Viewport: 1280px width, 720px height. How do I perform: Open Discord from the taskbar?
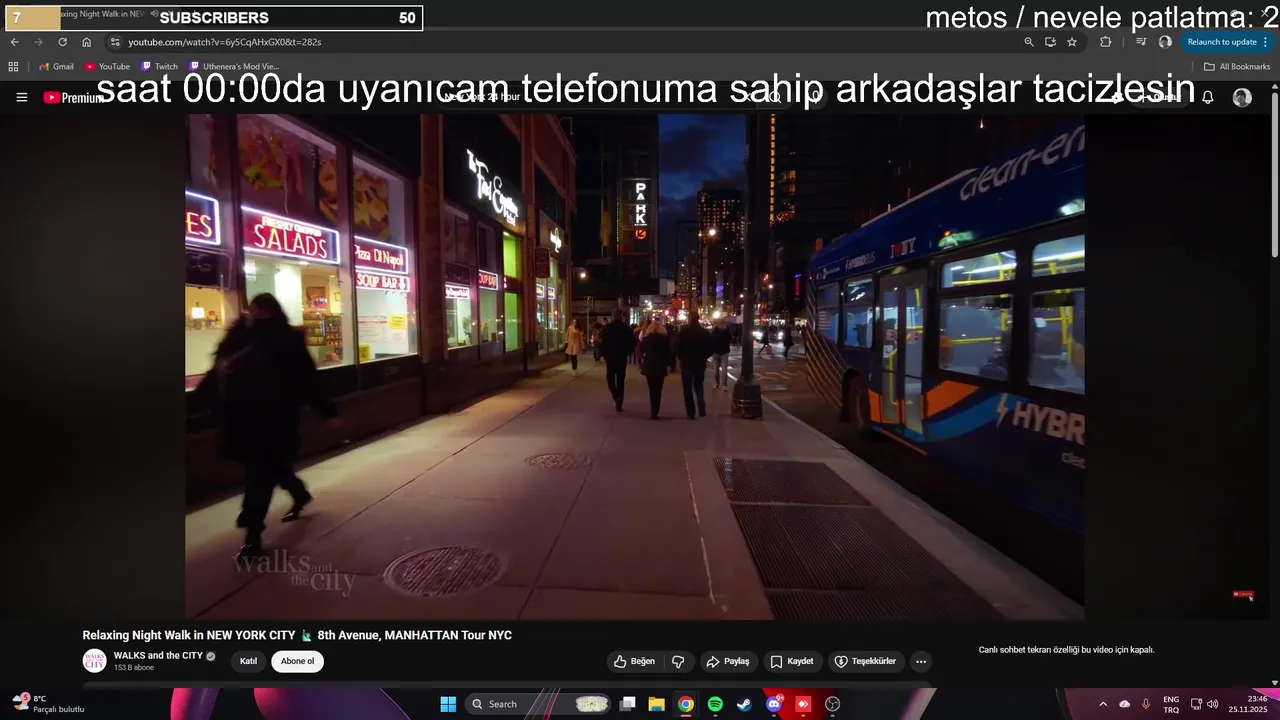coord(773,704)
